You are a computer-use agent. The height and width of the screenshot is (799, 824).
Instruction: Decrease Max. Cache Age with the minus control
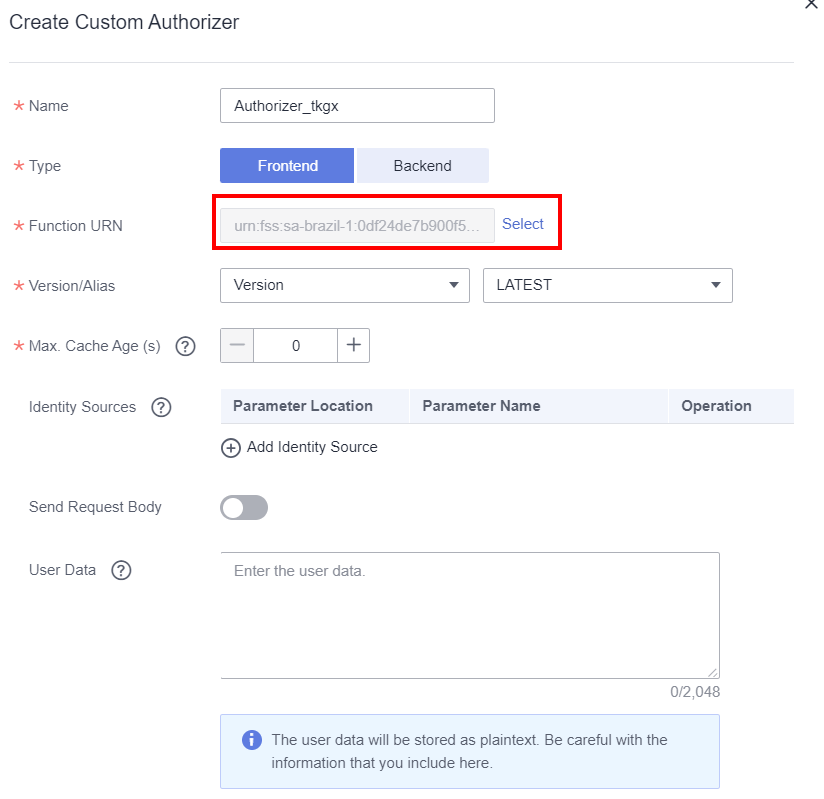coord(237,346)
